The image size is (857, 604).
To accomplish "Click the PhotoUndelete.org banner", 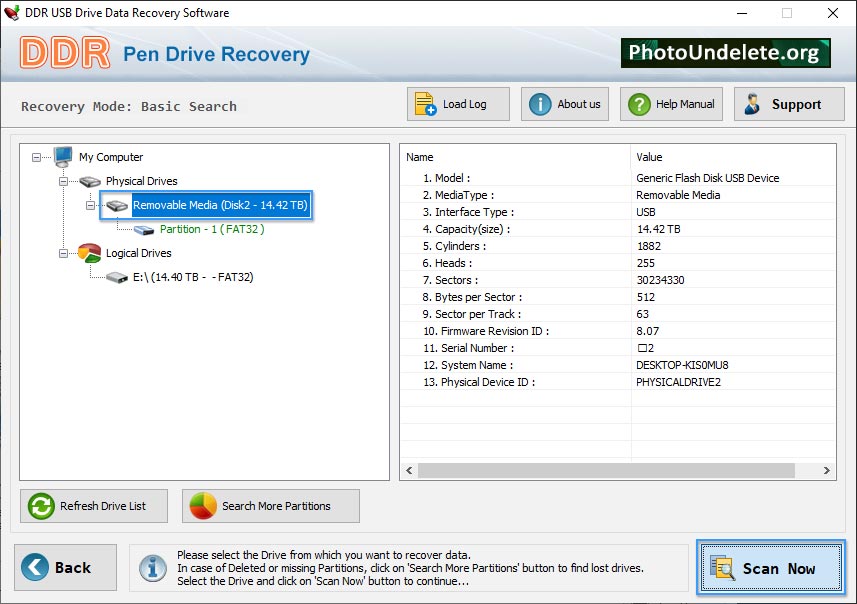I will 726,53.
